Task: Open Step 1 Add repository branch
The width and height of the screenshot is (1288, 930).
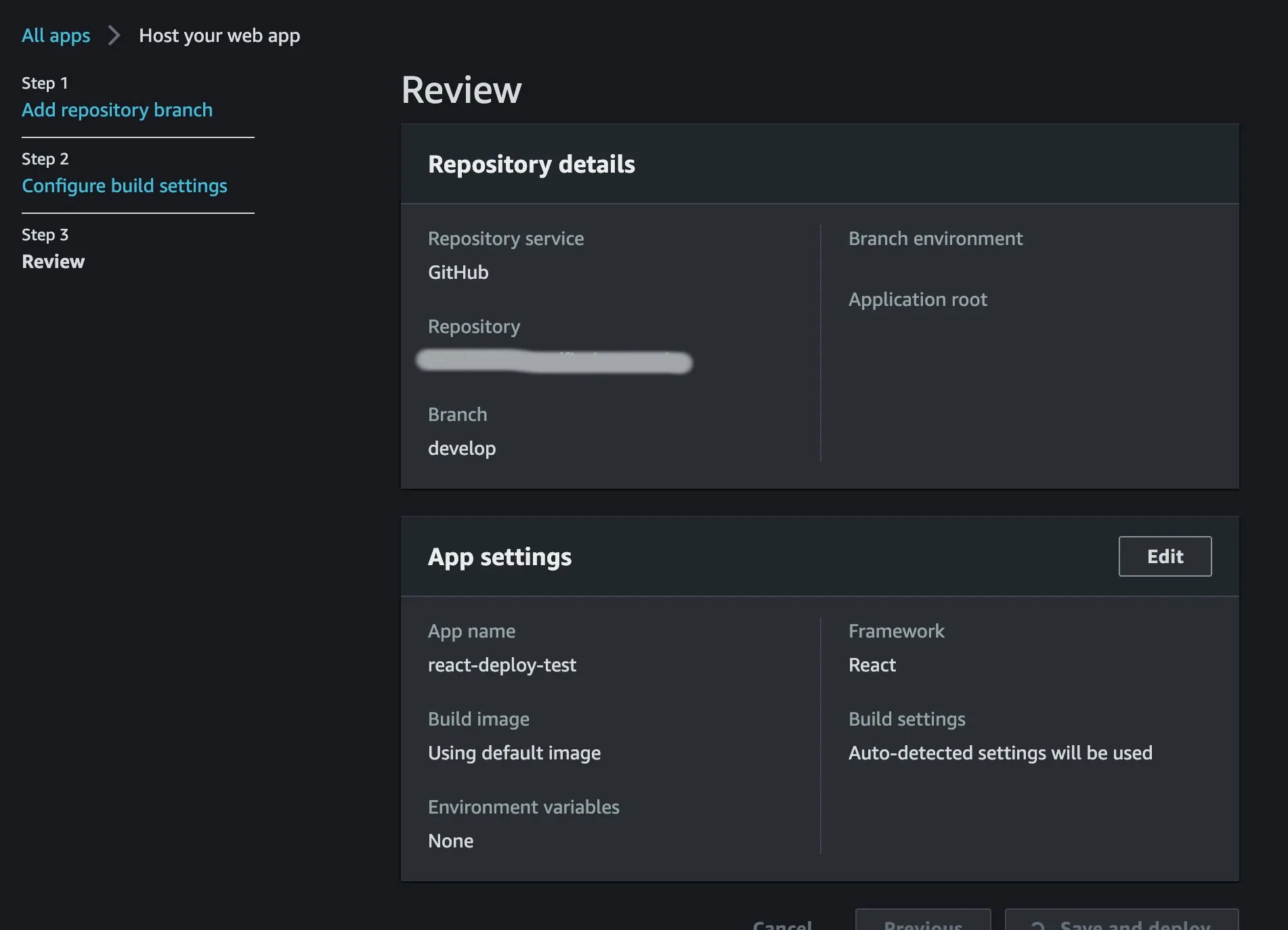Action: pyautogui.click(x=117, y=110)
